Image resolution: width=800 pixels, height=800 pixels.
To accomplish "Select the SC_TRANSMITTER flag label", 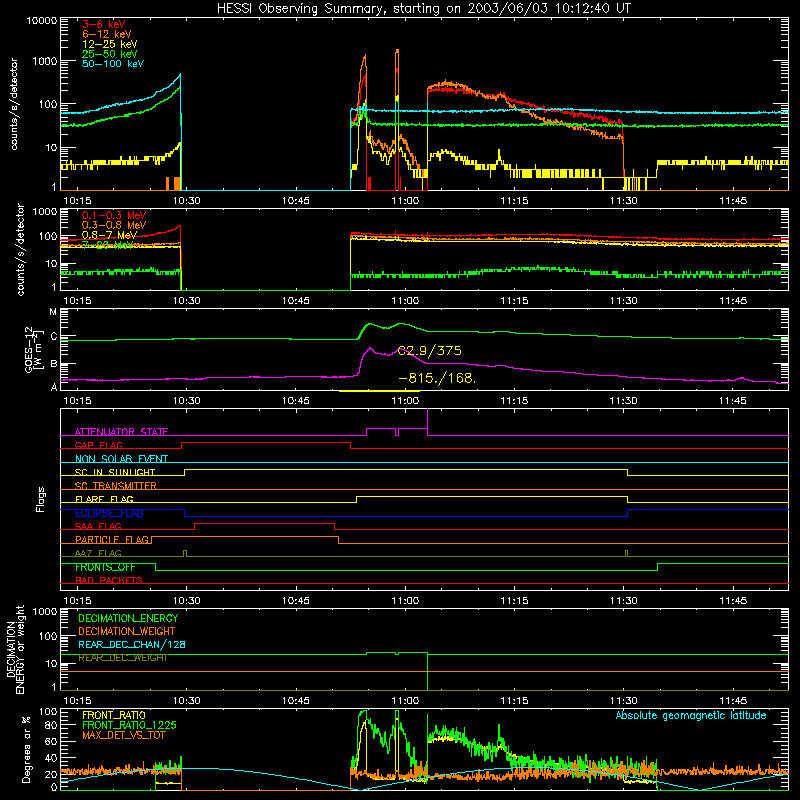I will pyautogui.click(x=116, y=486).
